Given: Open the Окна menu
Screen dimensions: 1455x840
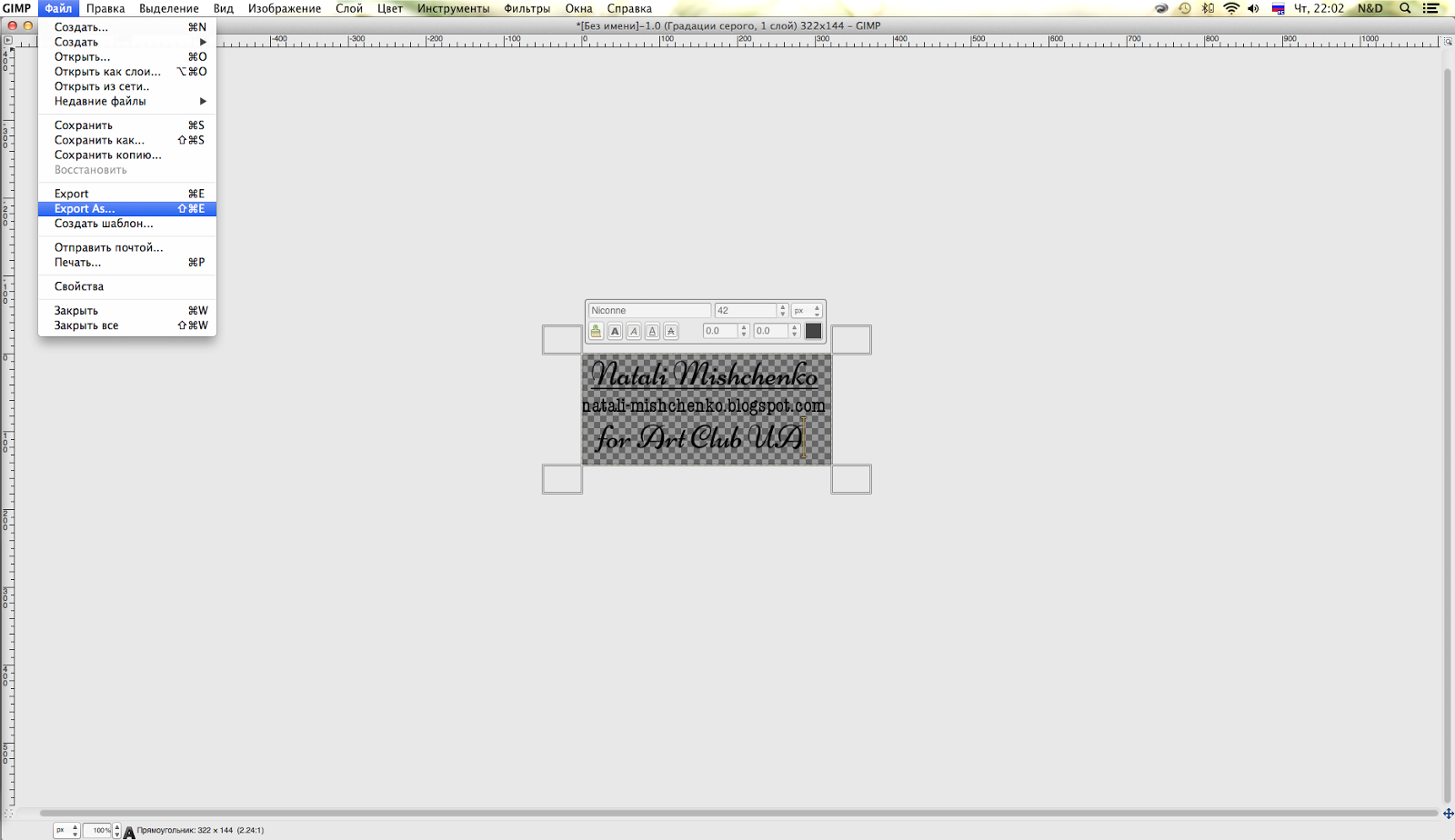Looking at the screenshot, I should 578,8.
